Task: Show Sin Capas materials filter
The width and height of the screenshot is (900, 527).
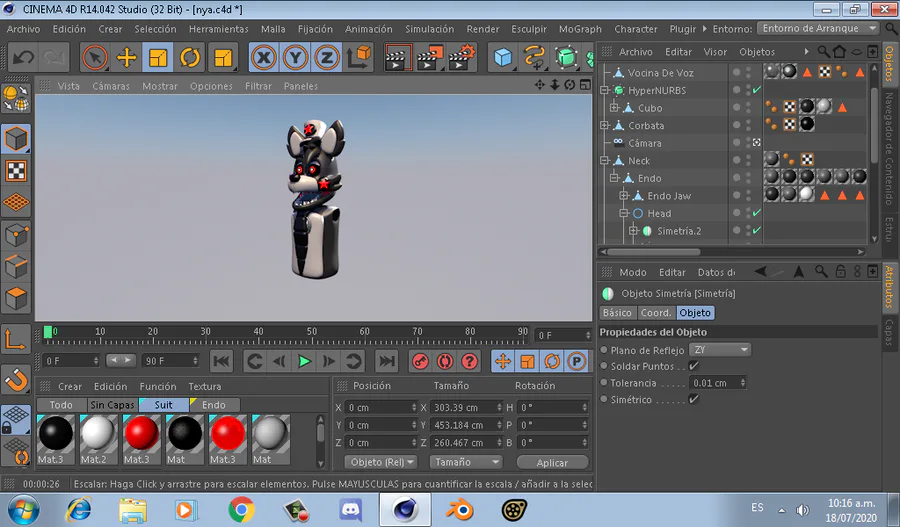Action: 112,405
